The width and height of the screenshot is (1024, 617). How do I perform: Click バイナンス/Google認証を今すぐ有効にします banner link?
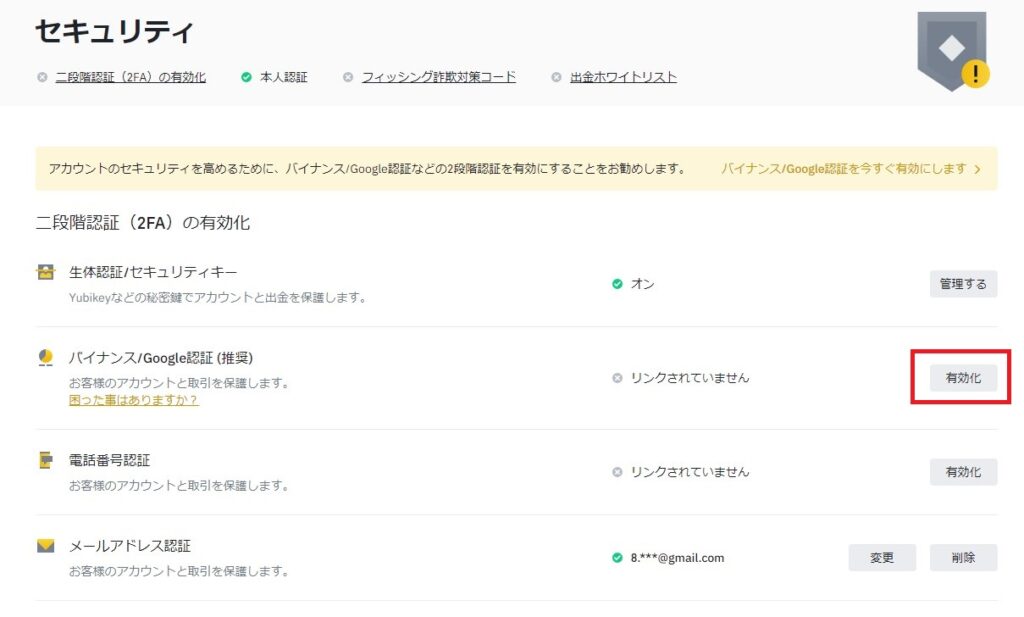[843, 168]
